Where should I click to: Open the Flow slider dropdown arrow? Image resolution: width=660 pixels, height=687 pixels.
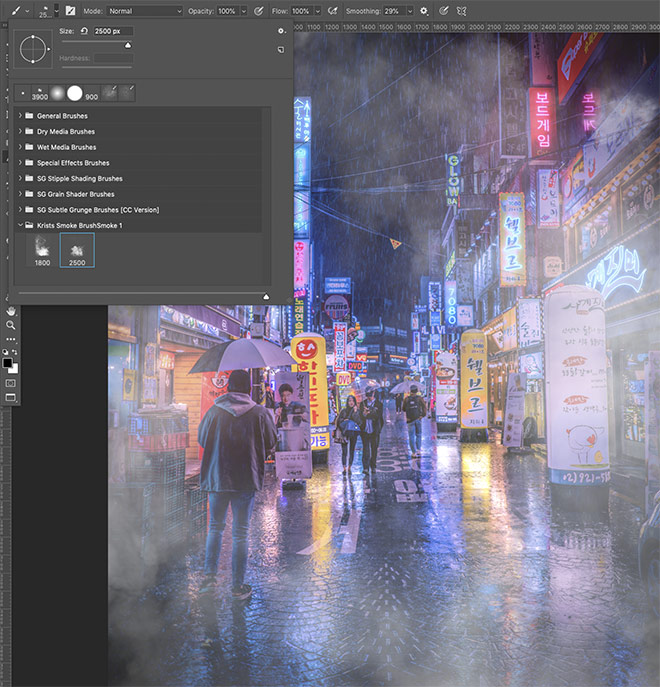coord(318,11)
